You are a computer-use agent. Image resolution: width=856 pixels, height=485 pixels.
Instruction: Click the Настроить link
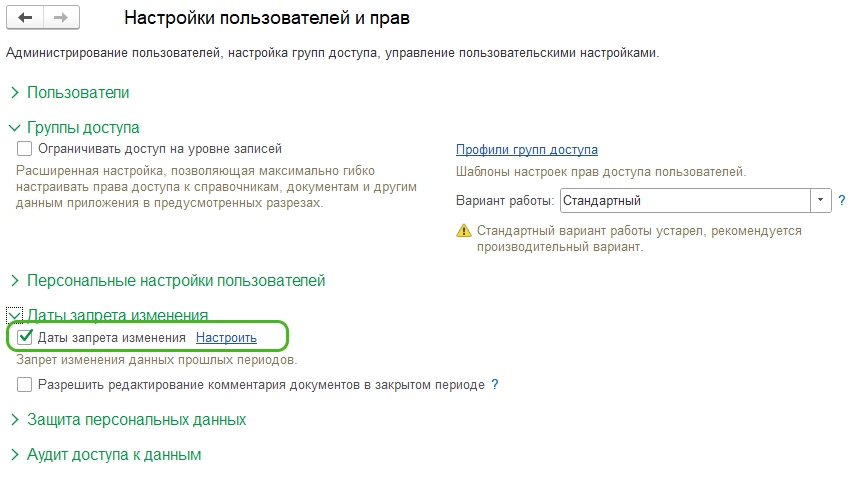click(226, 338)
